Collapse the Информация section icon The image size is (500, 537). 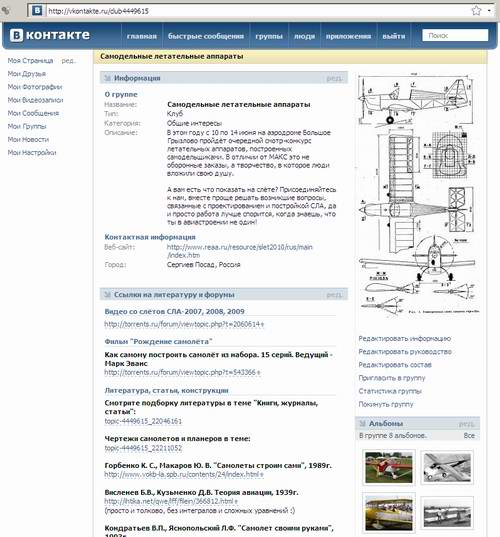(x=107, y=78)
